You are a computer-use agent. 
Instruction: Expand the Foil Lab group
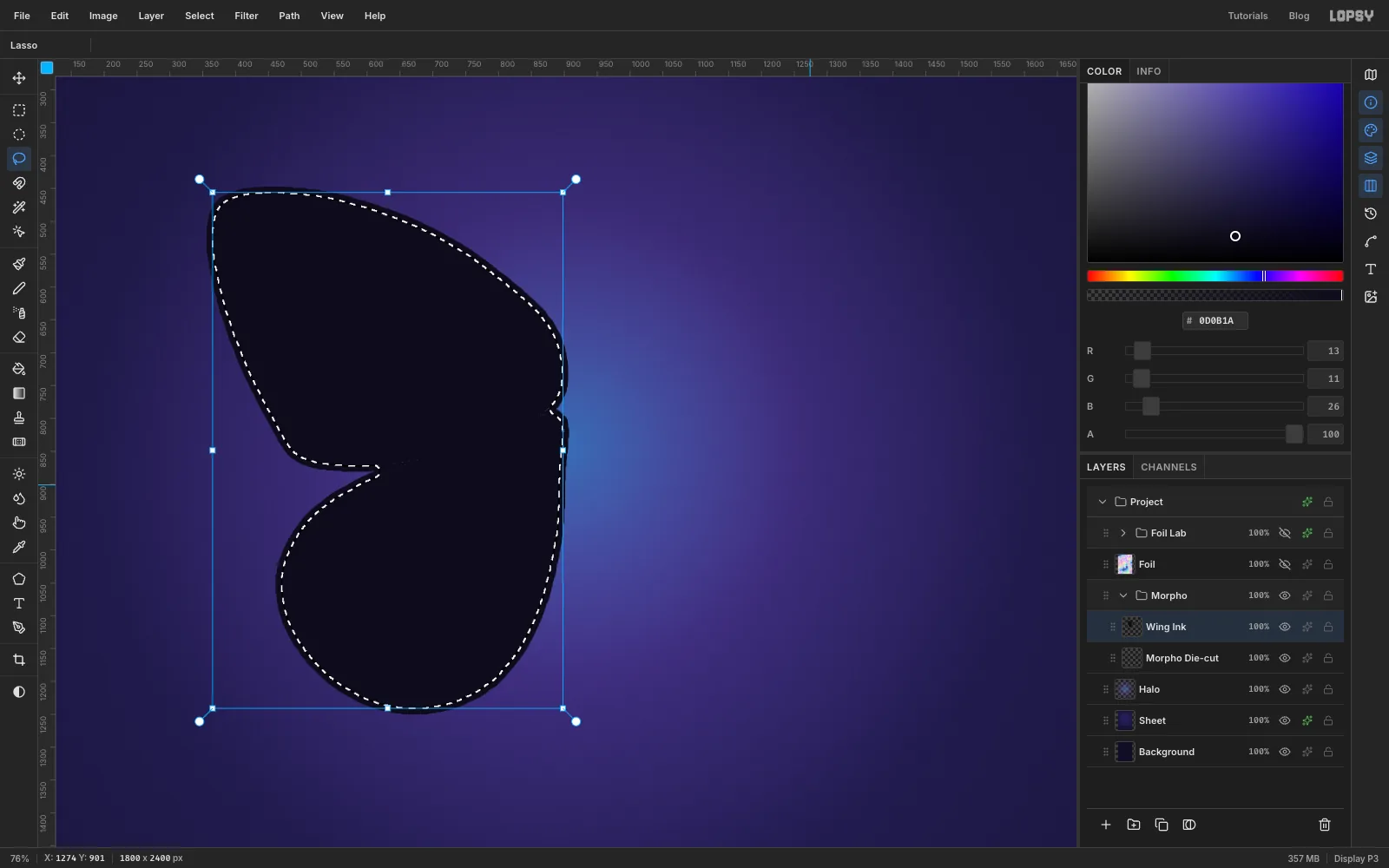click(1123, 533)
